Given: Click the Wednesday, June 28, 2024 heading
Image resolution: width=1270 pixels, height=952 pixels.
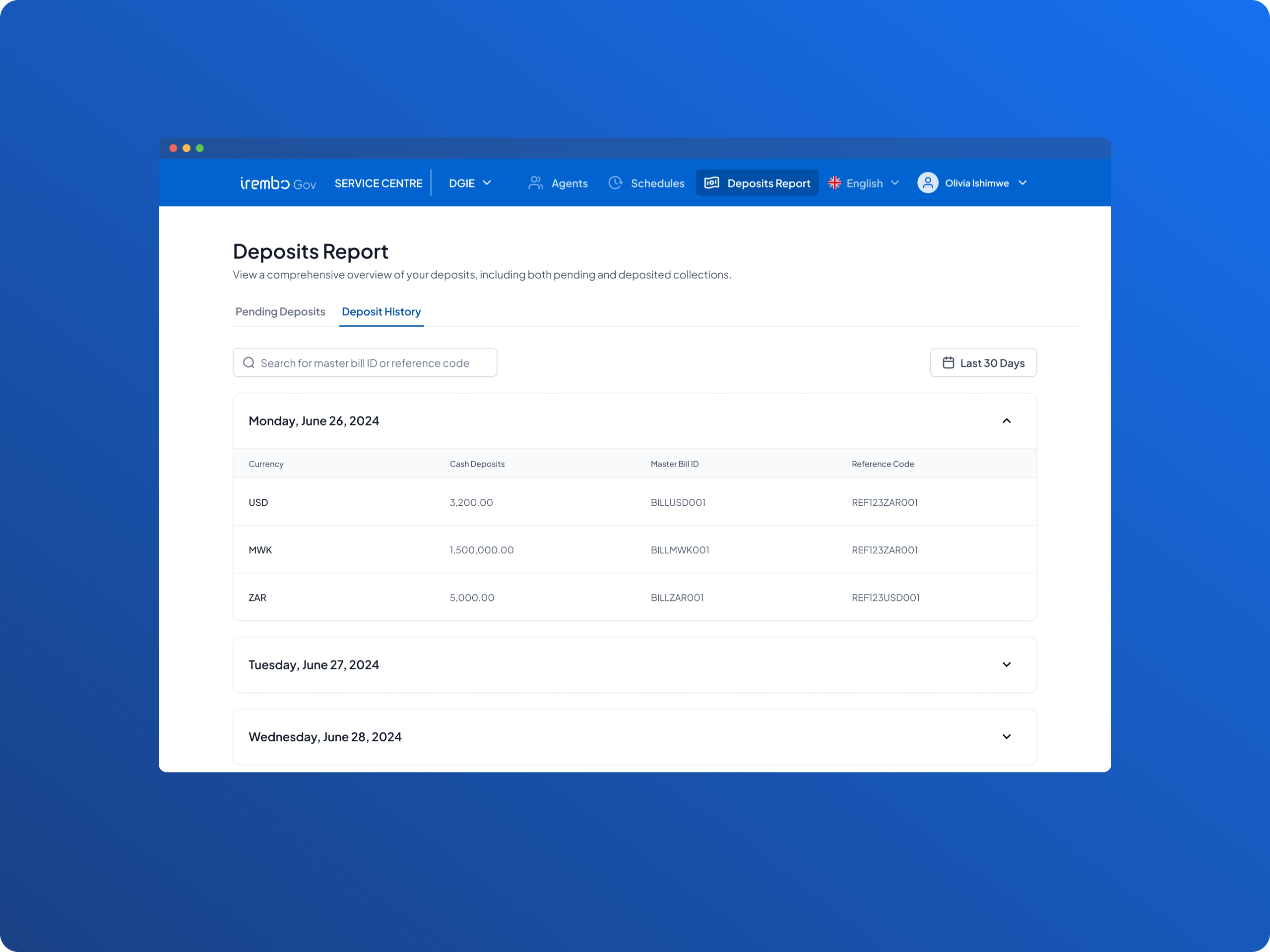Looking at the screenshot, I should [x=325, y=736].
